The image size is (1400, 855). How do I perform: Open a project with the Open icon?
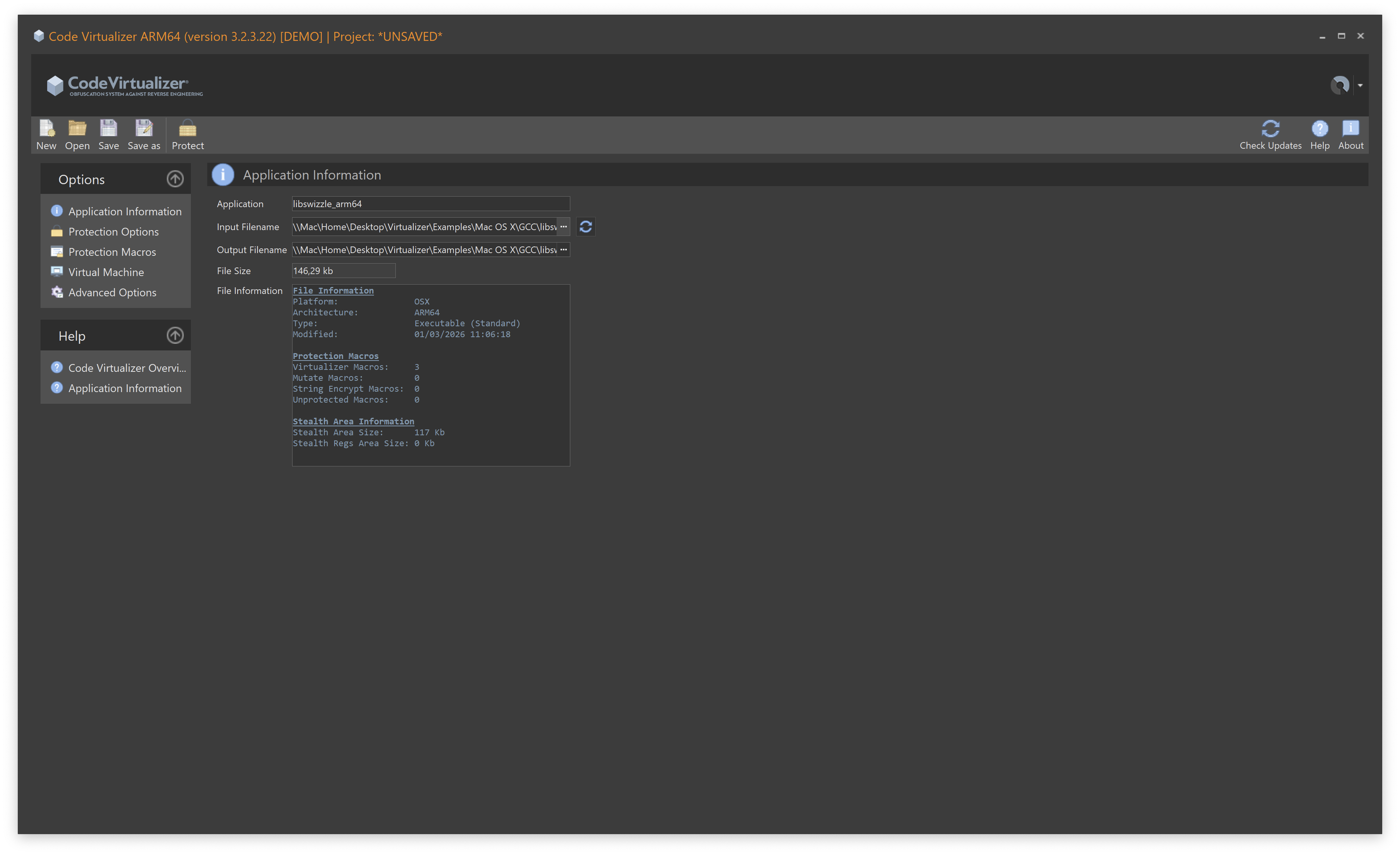click(x=77, y=135)
